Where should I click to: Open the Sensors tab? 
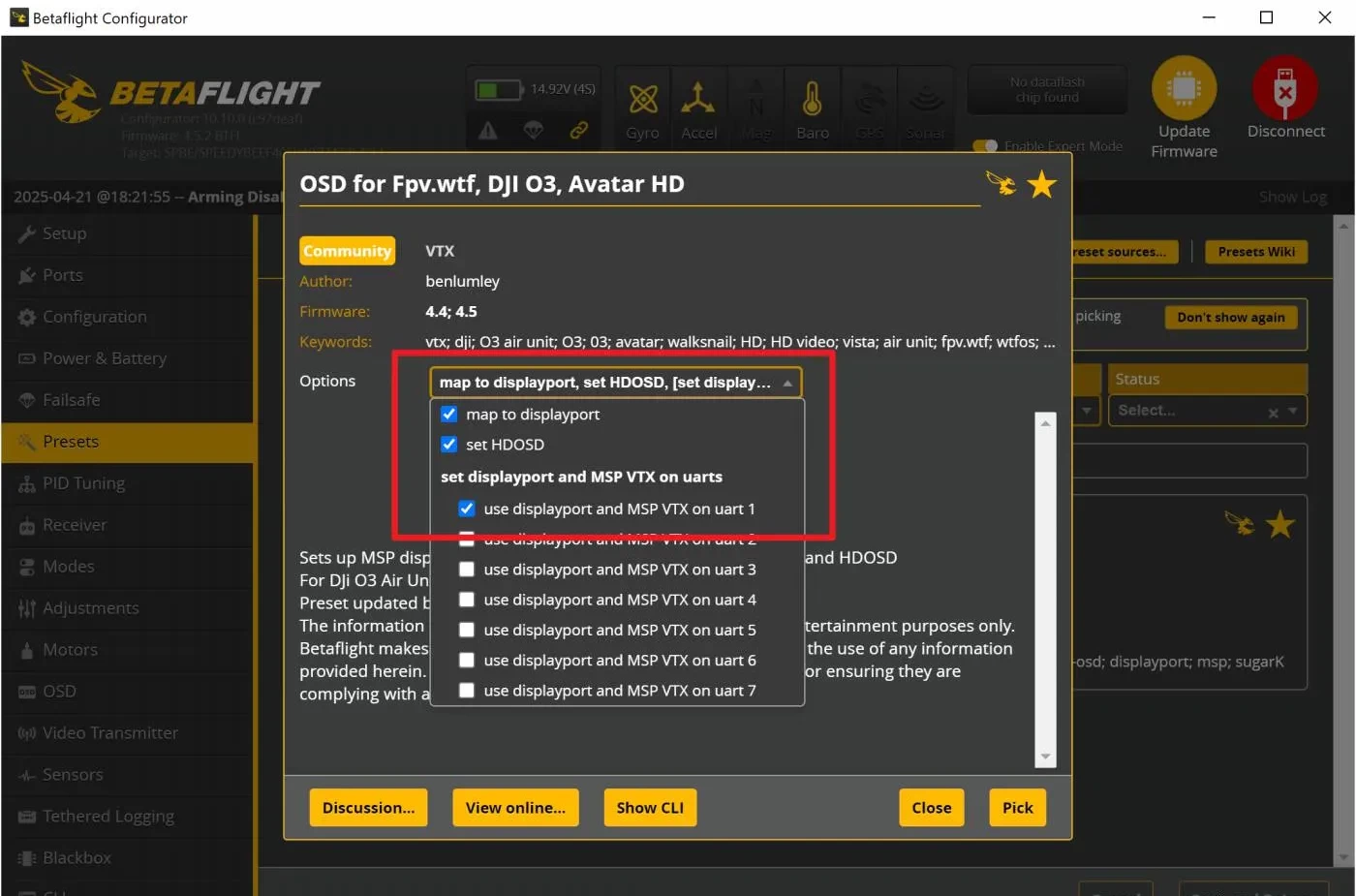pyautogui.click(x=127, y=775)
